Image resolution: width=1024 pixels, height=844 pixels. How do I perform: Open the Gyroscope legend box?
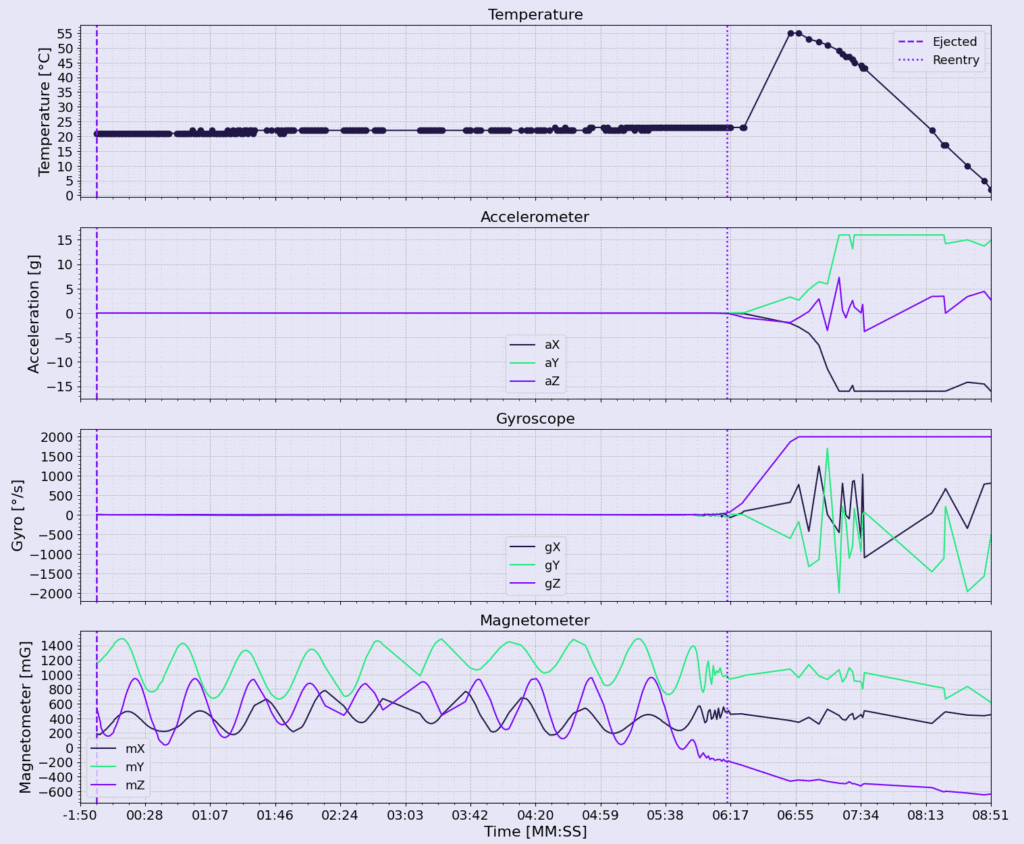(x=535, y=566)
